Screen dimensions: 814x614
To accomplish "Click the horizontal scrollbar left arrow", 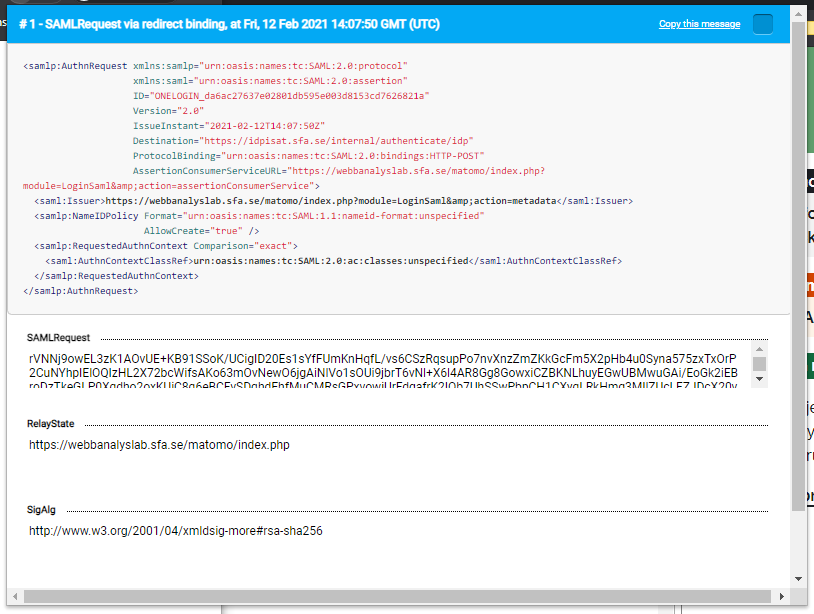I will tap(15, 597).
